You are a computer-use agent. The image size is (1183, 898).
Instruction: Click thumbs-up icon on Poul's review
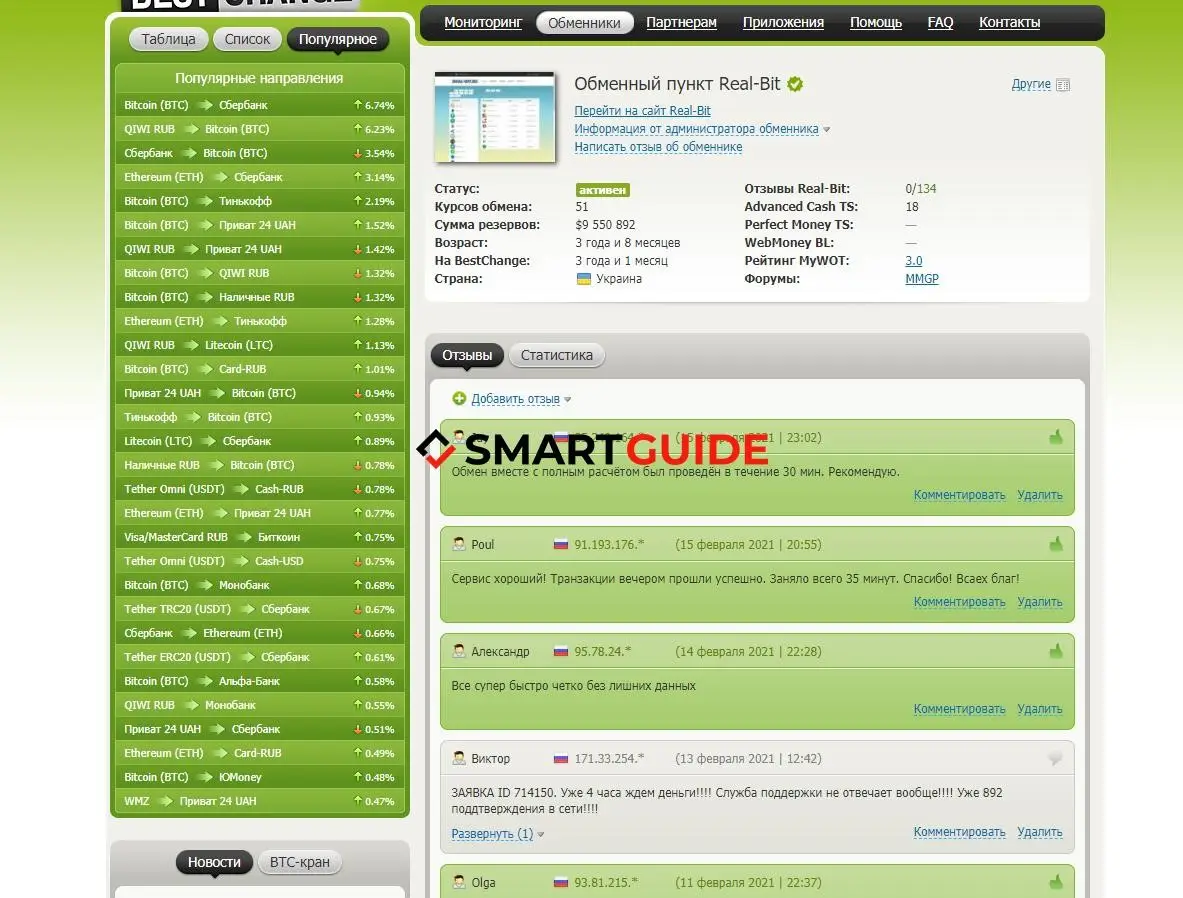(1055, 544)
